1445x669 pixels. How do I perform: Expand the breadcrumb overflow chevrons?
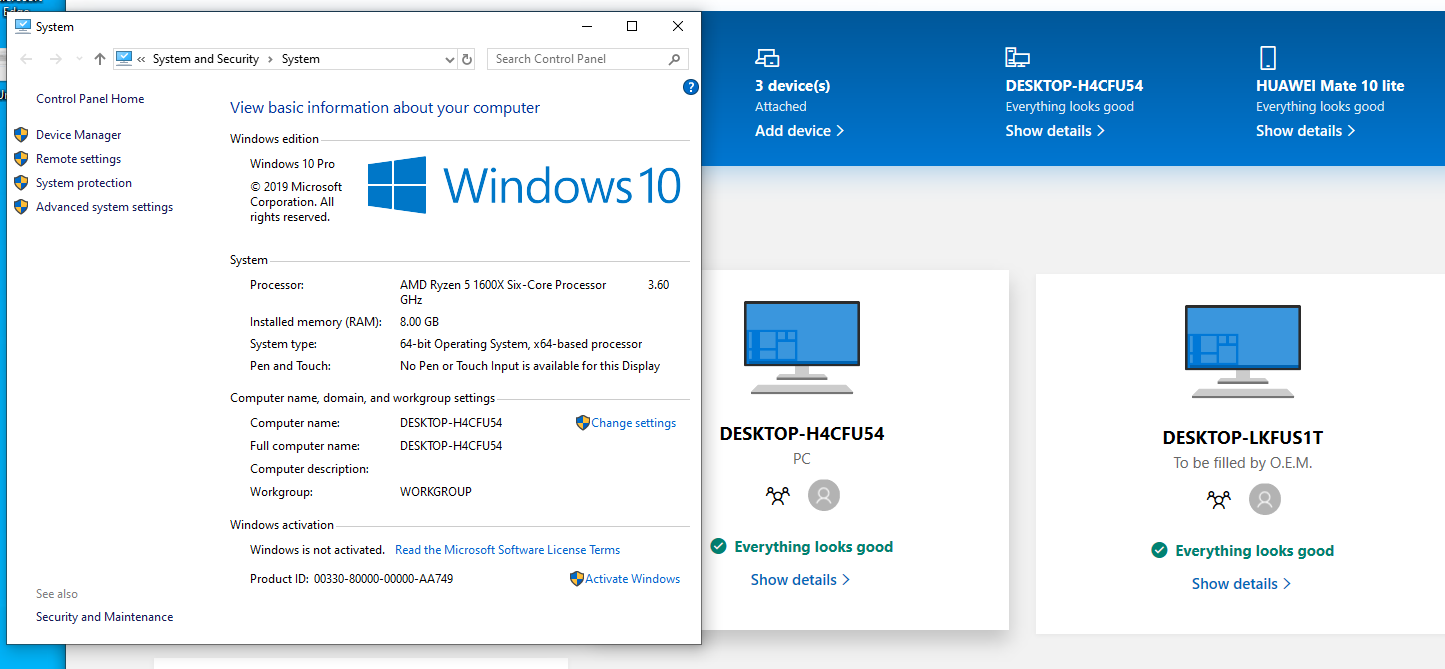[142, 59]
